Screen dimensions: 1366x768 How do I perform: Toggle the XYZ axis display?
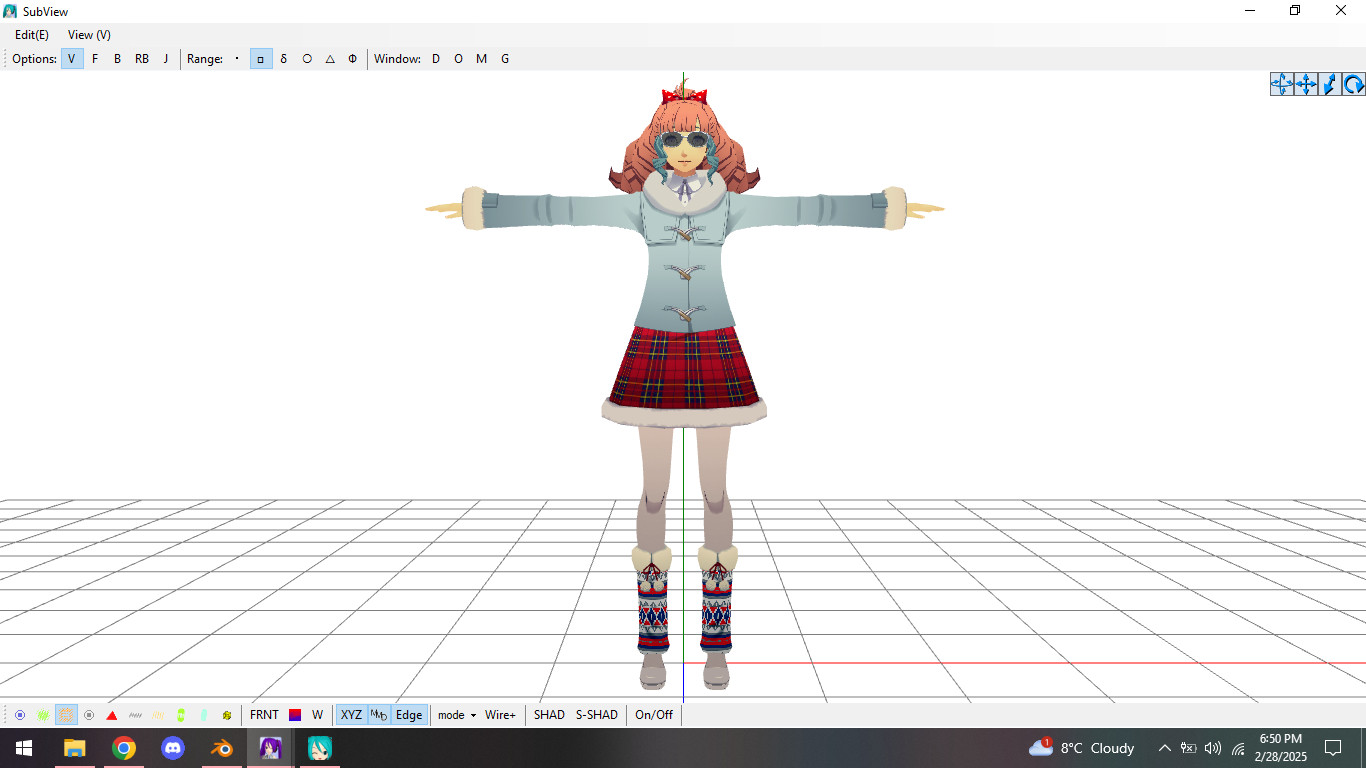[x=351, y=715]
